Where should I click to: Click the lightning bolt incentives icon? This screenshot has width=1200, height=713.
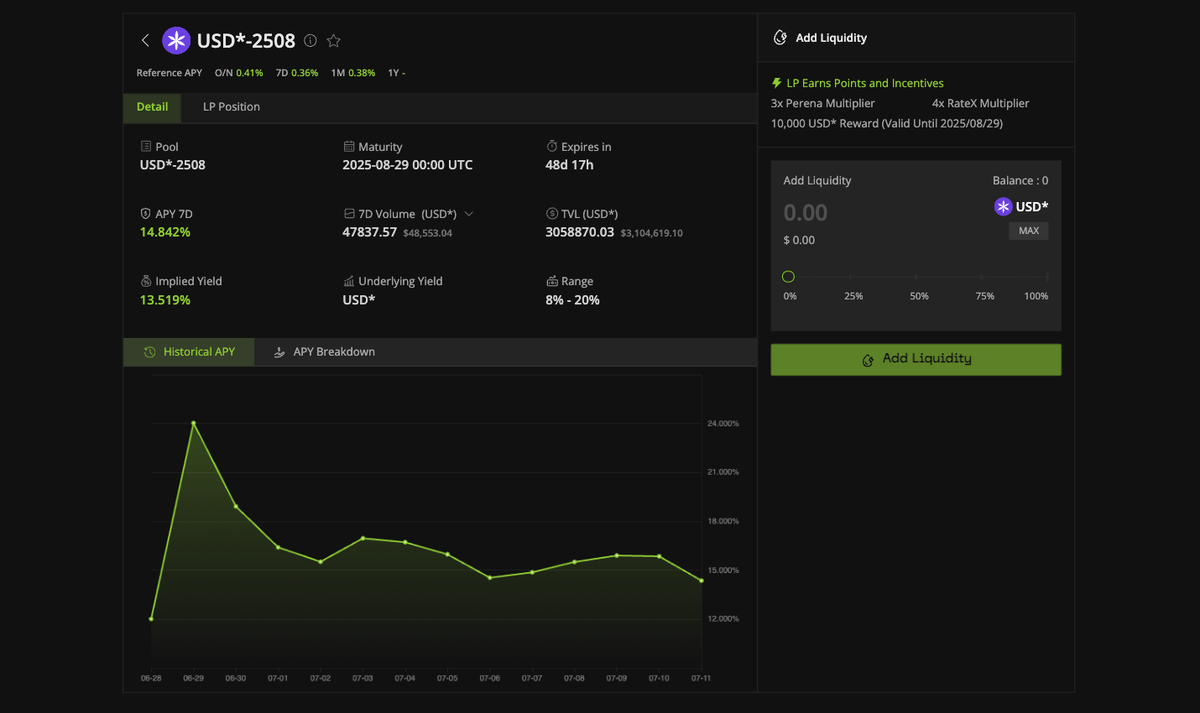(x=777, y=83)
